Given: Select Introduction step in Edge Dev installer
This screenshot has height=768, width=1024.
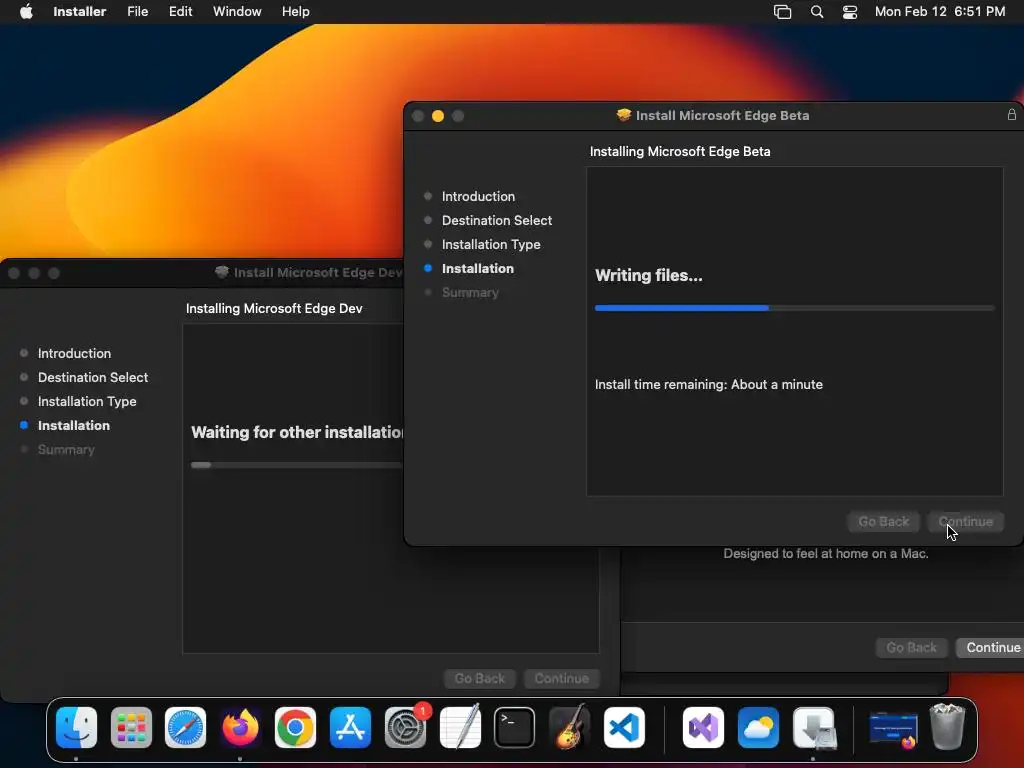Looking at the screenshot, I should pos(74,353).
